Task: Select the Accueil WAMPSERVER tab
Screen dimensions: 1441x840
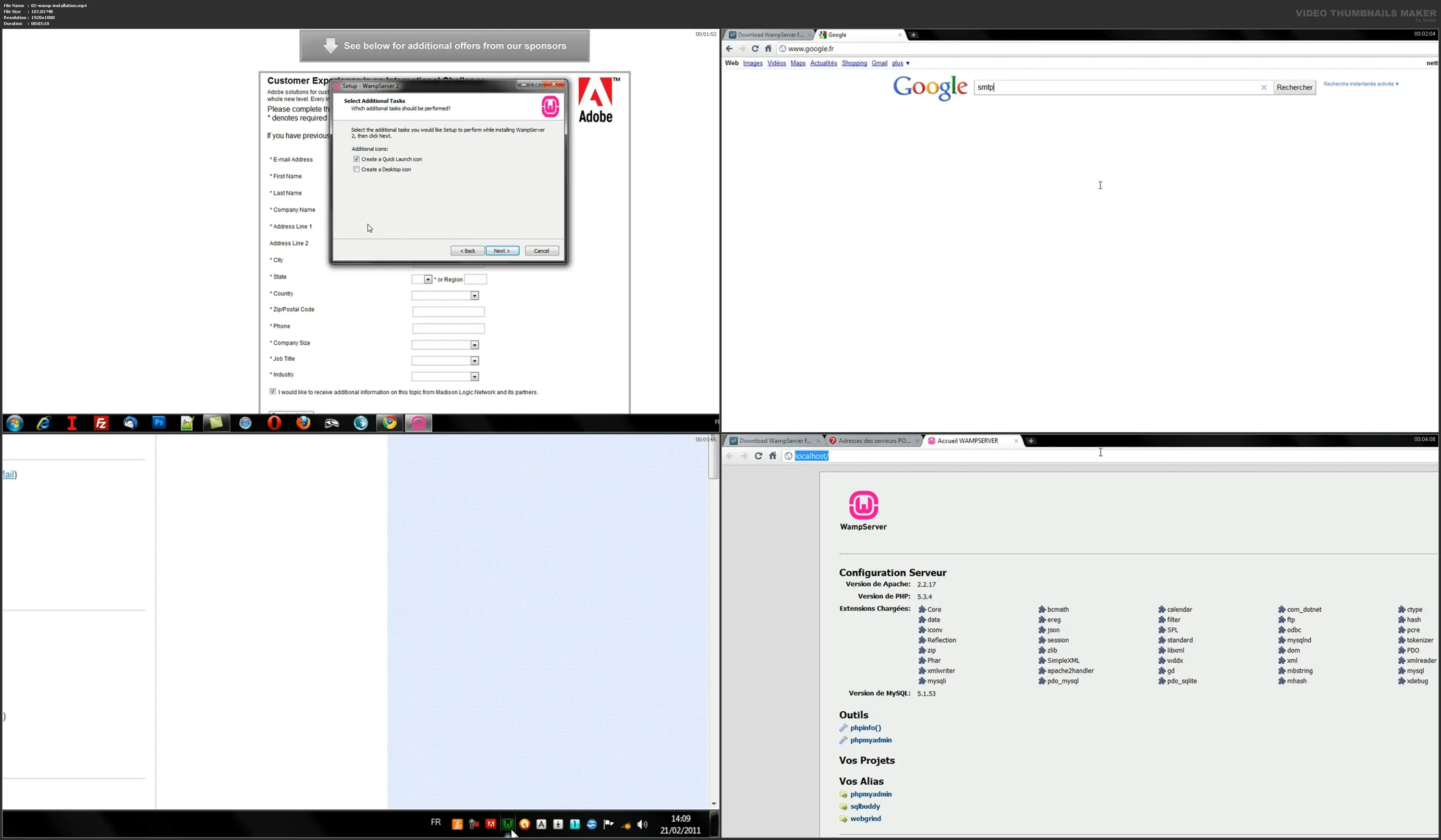Action: pyautogui.click(x=973, y=441)
